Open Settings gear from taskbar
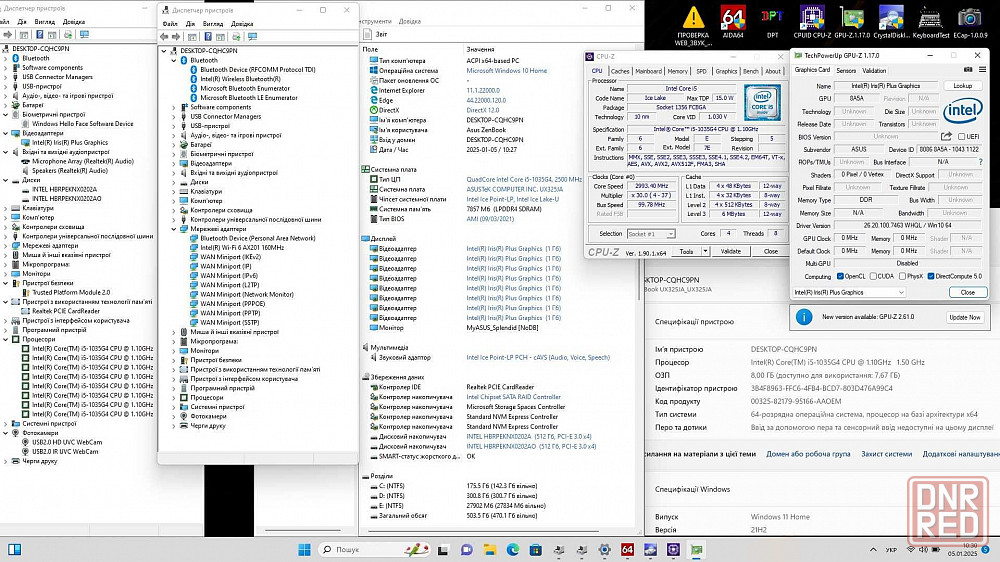The width and height of the screenshot is (1000, 562). click(x=605, y=549)
